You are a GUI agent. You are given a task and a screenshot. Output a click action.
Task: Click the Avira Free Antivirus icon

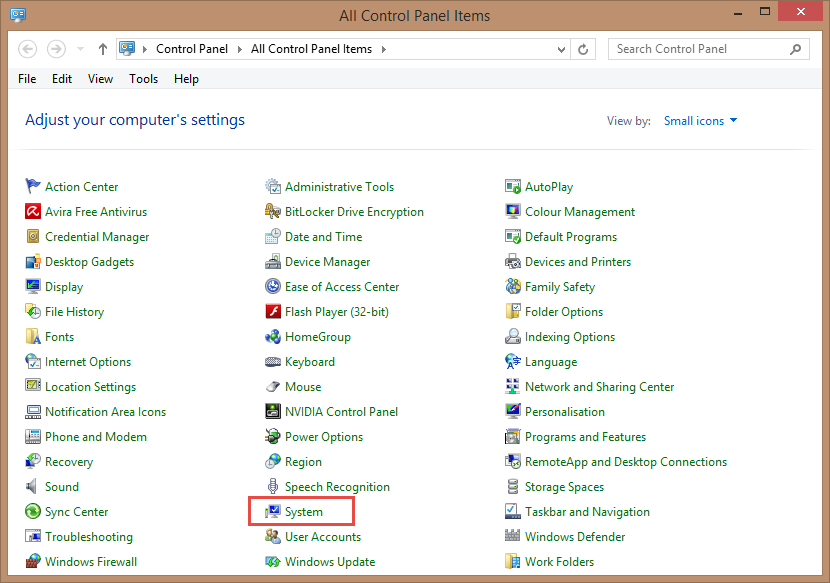coord(33,211)
